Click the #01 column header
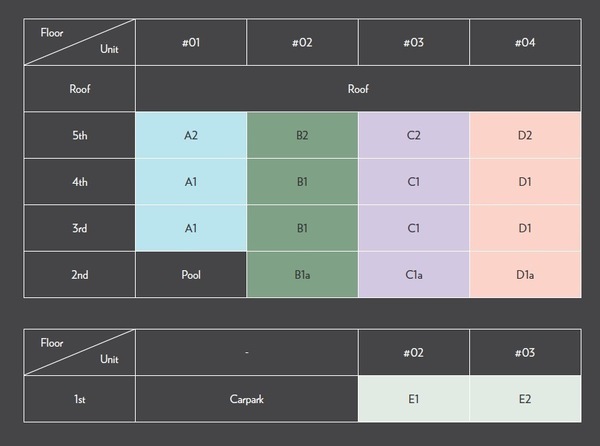This screenshot has width=600, height=446. tap(191, 42)
